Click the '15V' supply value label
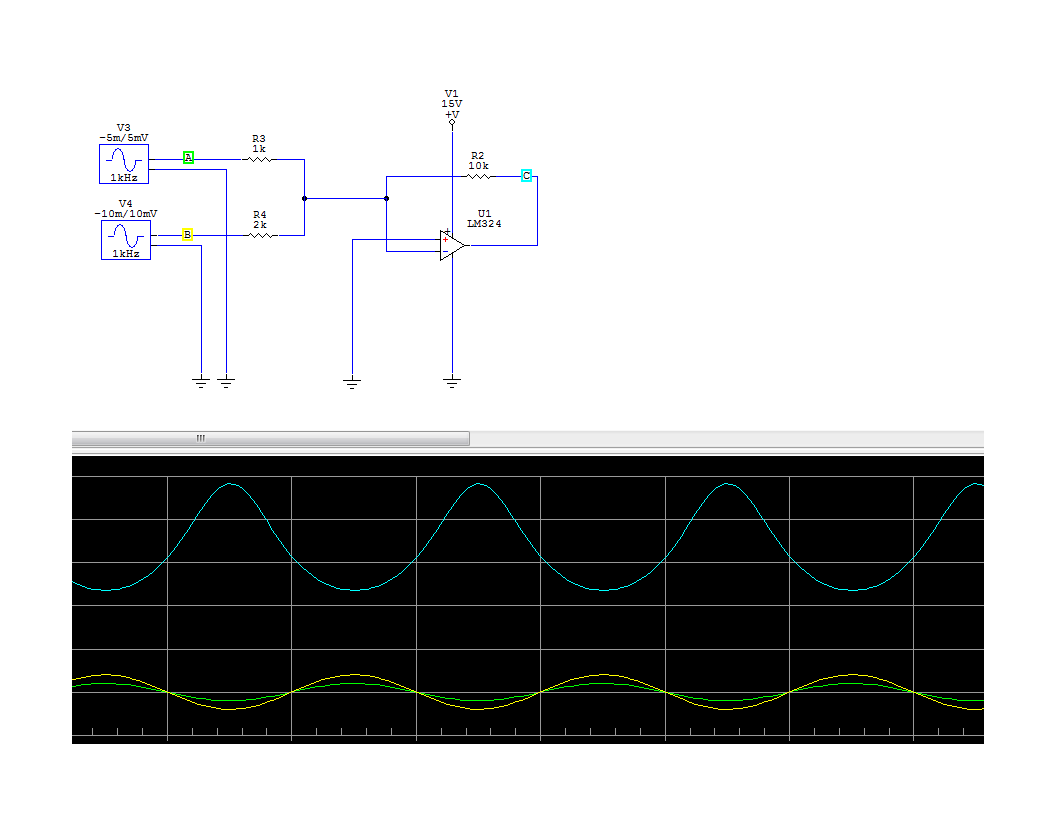1056x816 pixels. (x=452, y=104)
